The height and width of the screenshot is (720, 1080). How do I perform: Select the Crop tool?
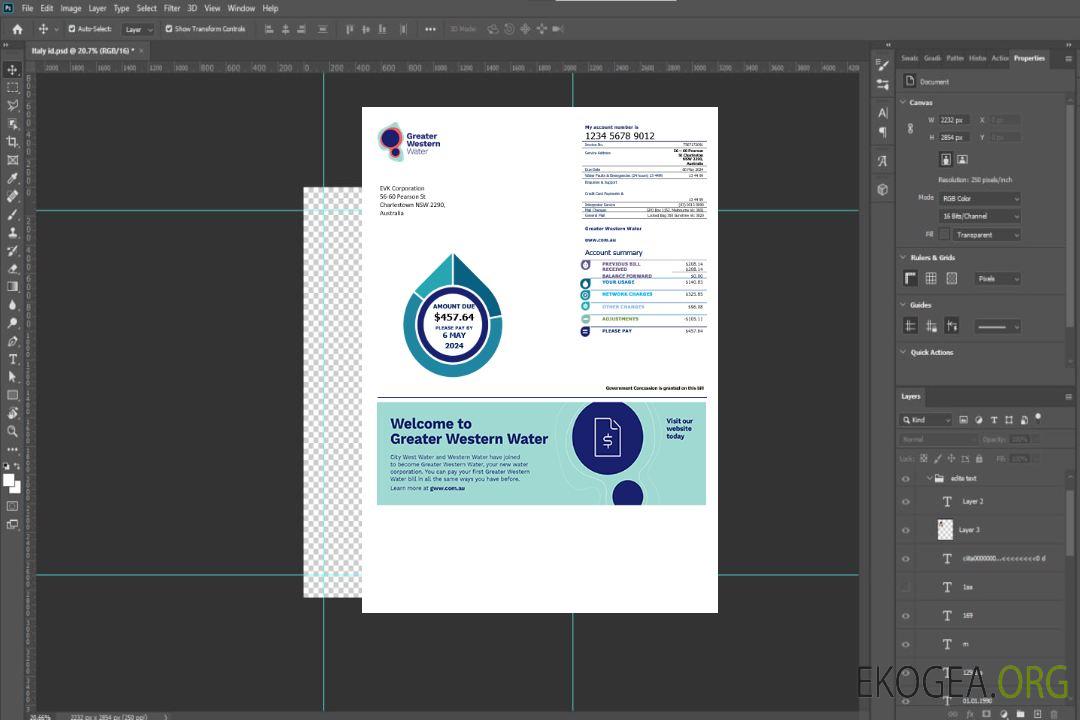coord(12,142)
